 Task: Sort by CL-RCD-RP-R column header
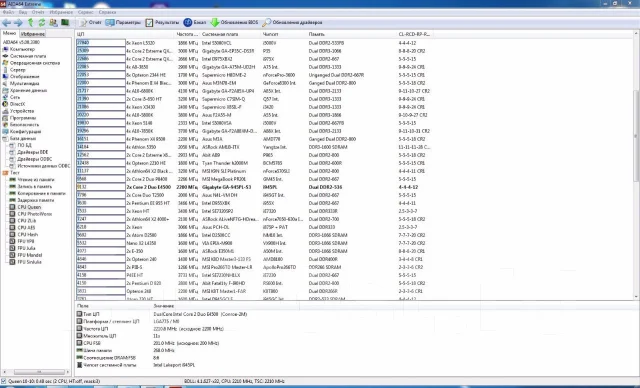point(415,34)
